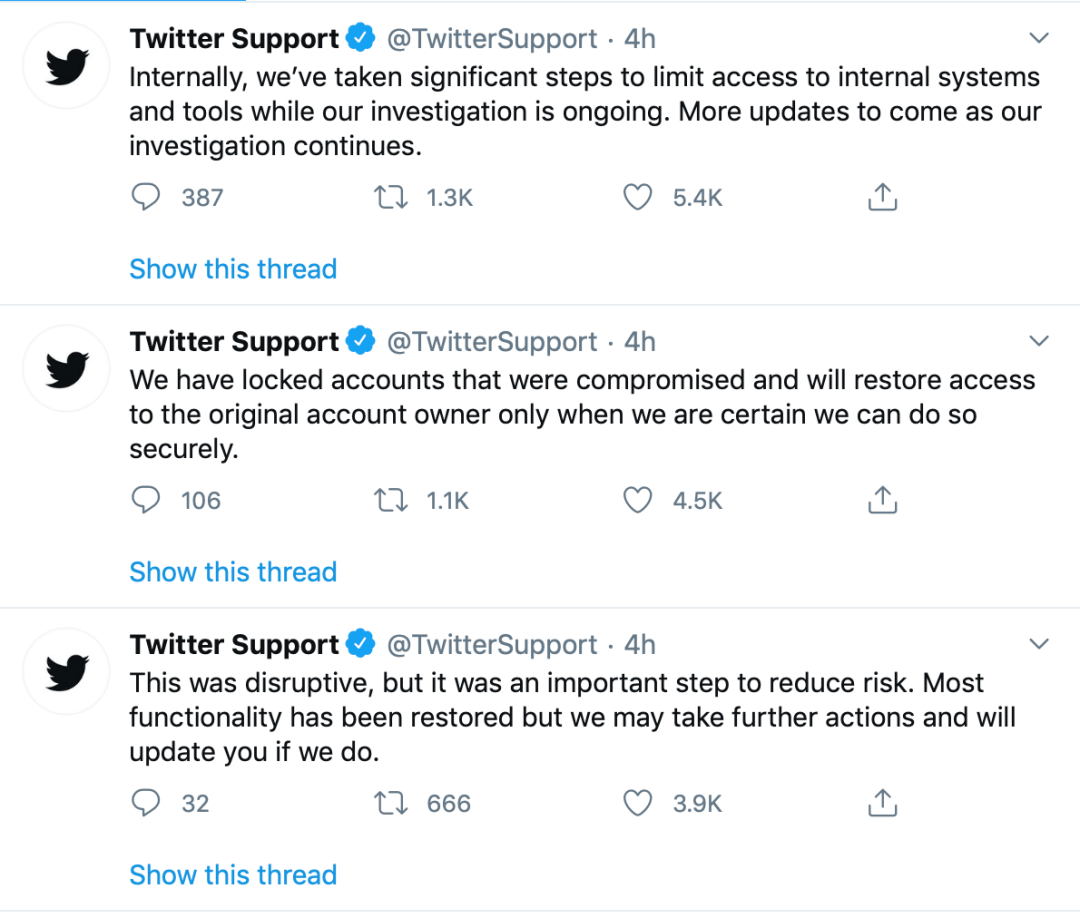1080x918 pixels.
Task: Click the @TwitterSupport handle on the last tweet
Action: click(491, 645)
